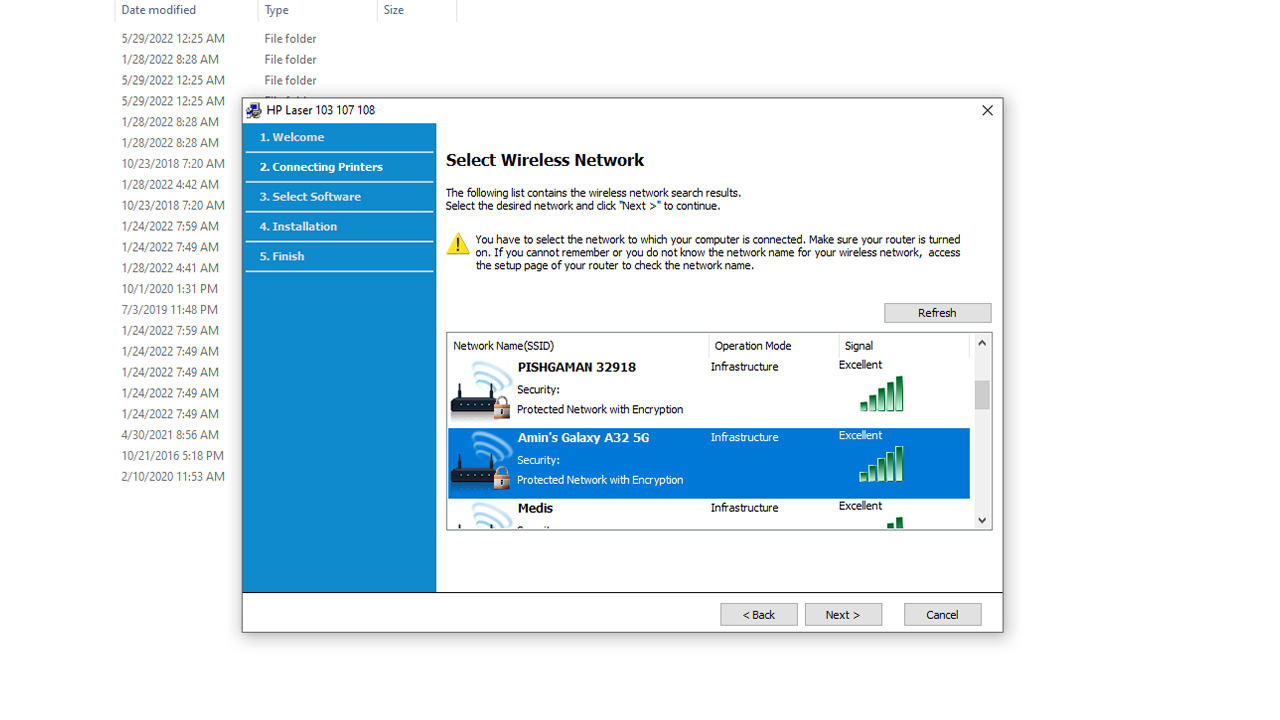Go back to the previous step

tap(758, 614)
